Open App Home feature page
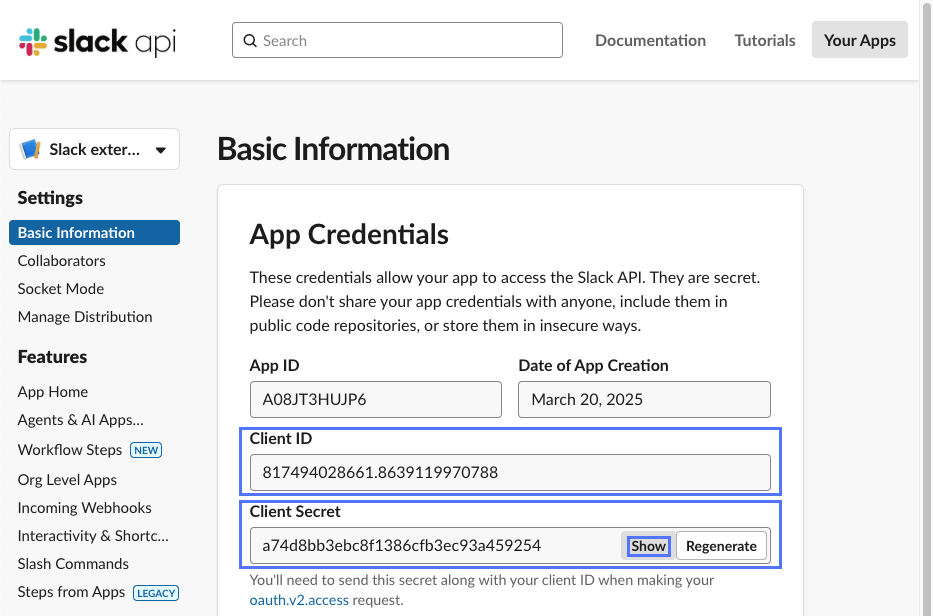933x616 pixels. (x=52, y=392)
